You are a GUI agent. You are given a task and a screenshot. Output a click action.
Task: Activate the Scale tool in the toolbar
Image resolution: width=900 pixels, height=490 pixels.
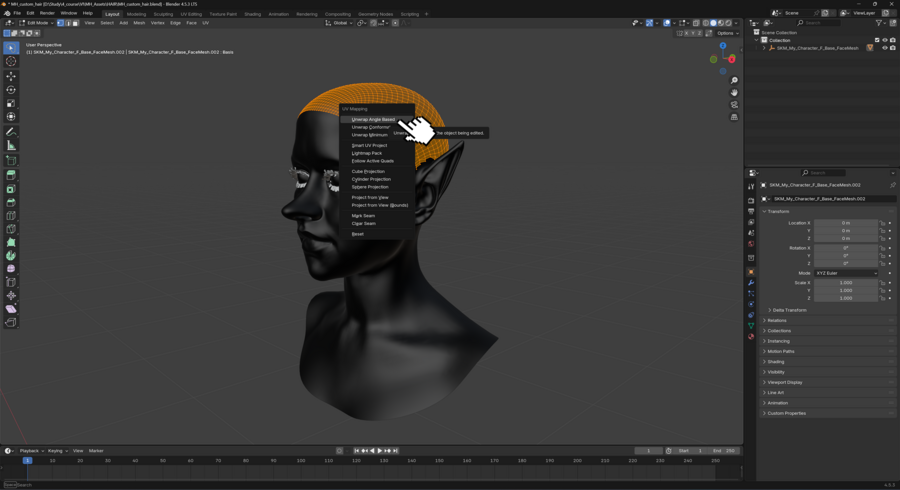(11, 103)
